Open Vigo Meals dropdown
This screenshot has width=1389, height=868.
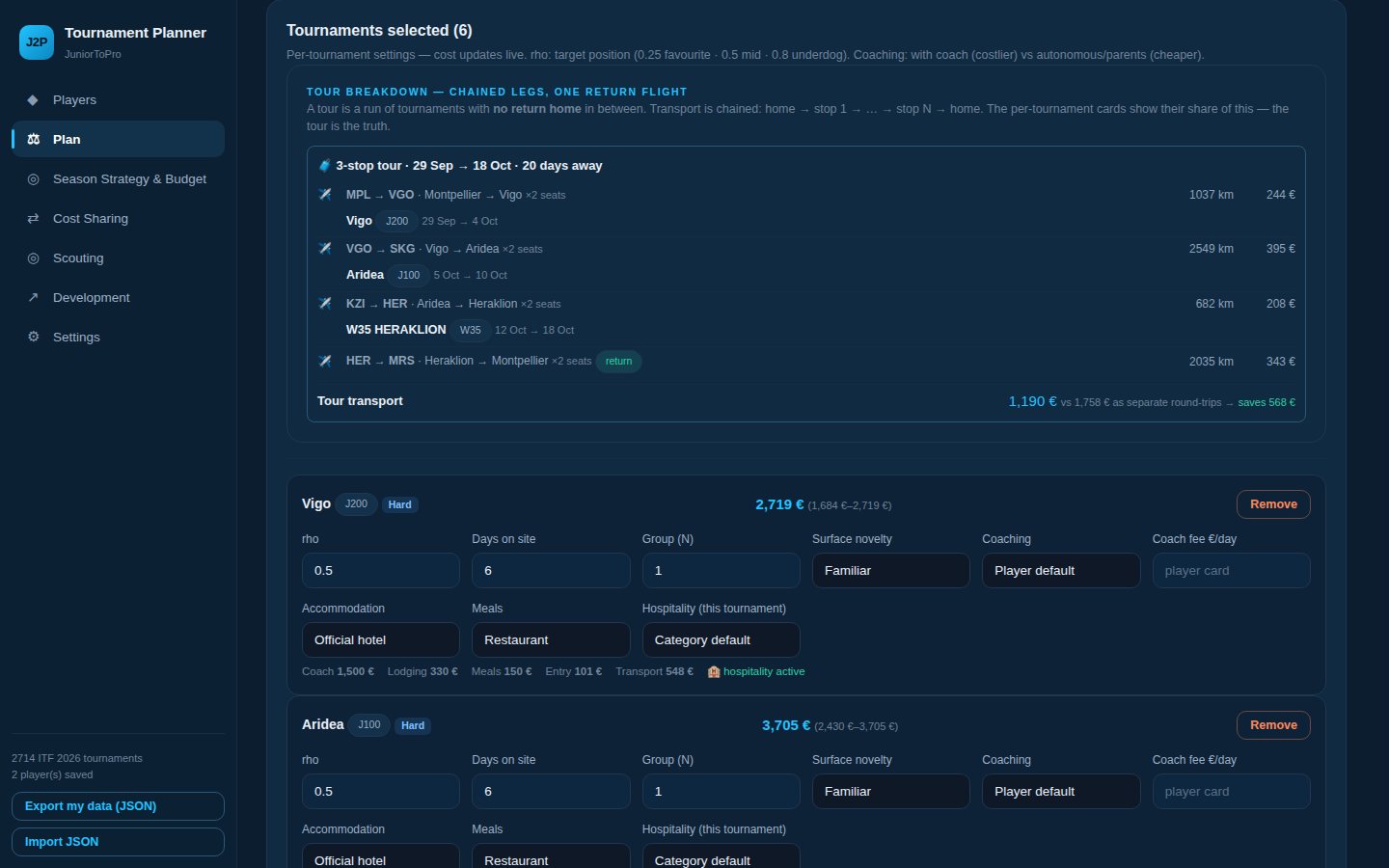coord(551,640)
